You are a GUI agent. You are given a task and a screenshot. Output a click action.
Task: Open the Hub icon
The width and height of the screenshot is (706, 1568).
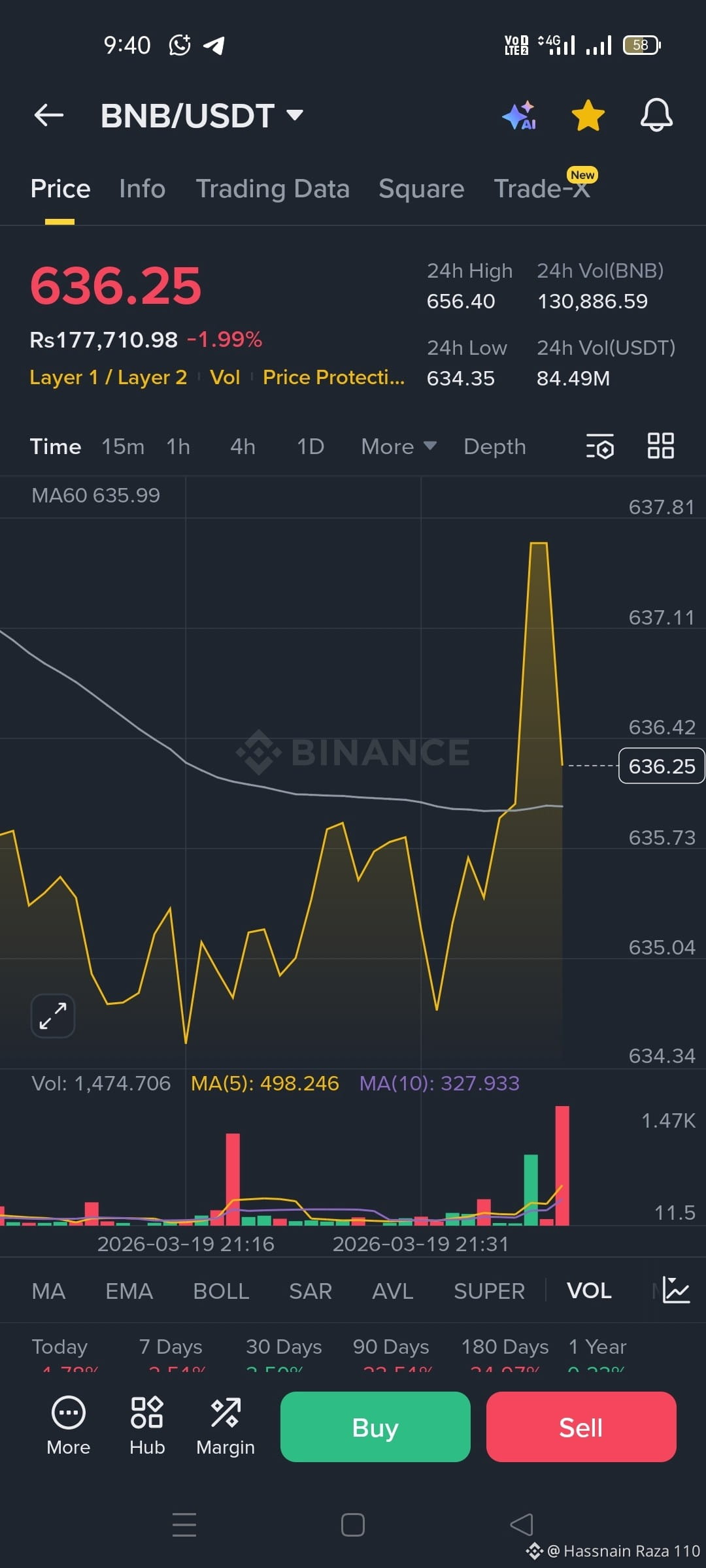[x=147, y=1426]
